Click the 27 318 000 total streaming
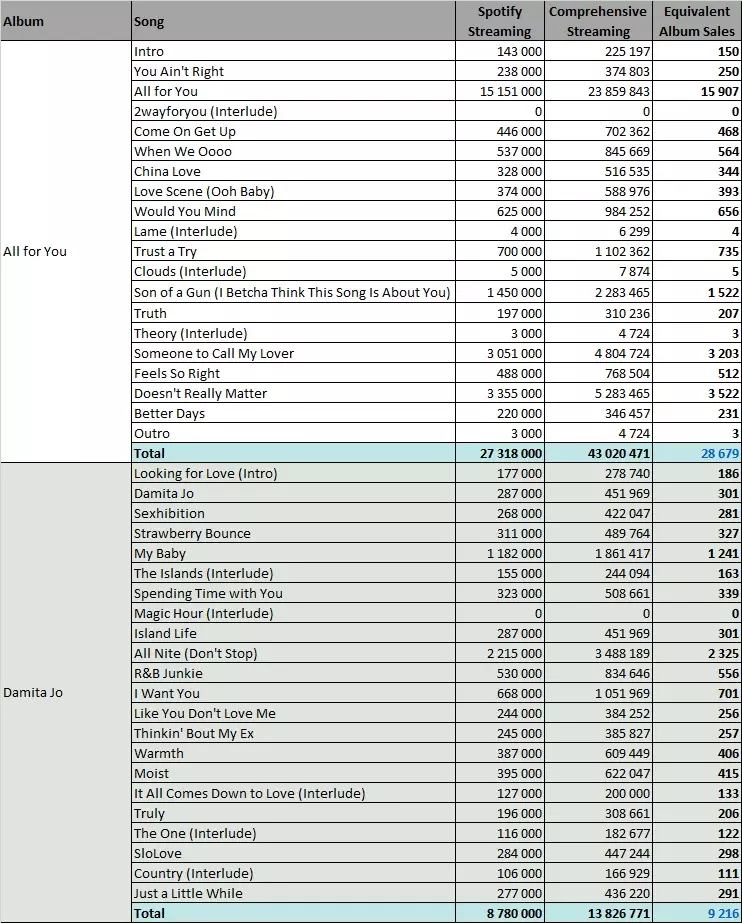742x923 pixels. click(x=500, y=453)
